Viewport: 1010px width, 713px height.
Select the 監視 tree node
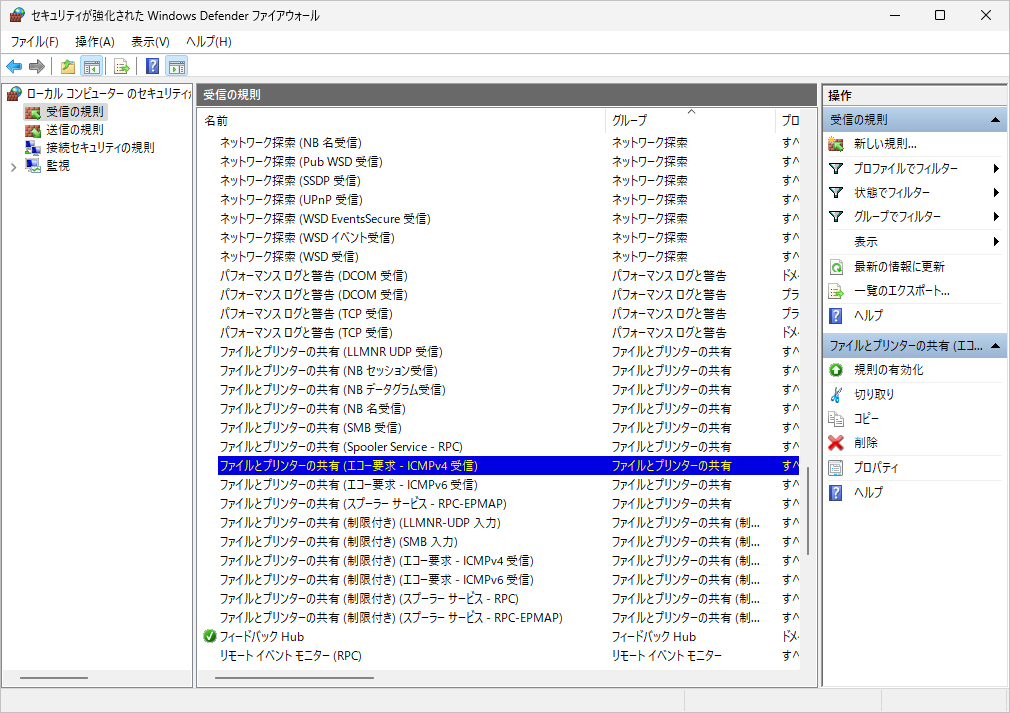click(x=58, y=166)
